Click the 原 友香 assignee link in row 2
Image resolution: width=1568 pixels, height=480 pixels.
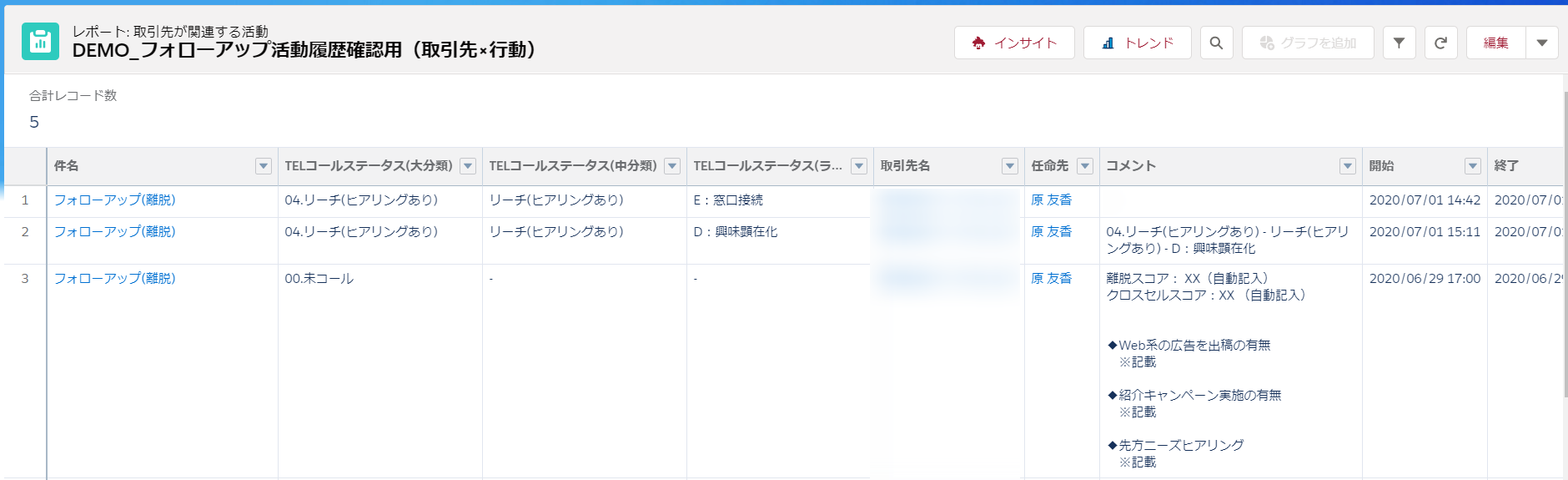[1051, 232]
